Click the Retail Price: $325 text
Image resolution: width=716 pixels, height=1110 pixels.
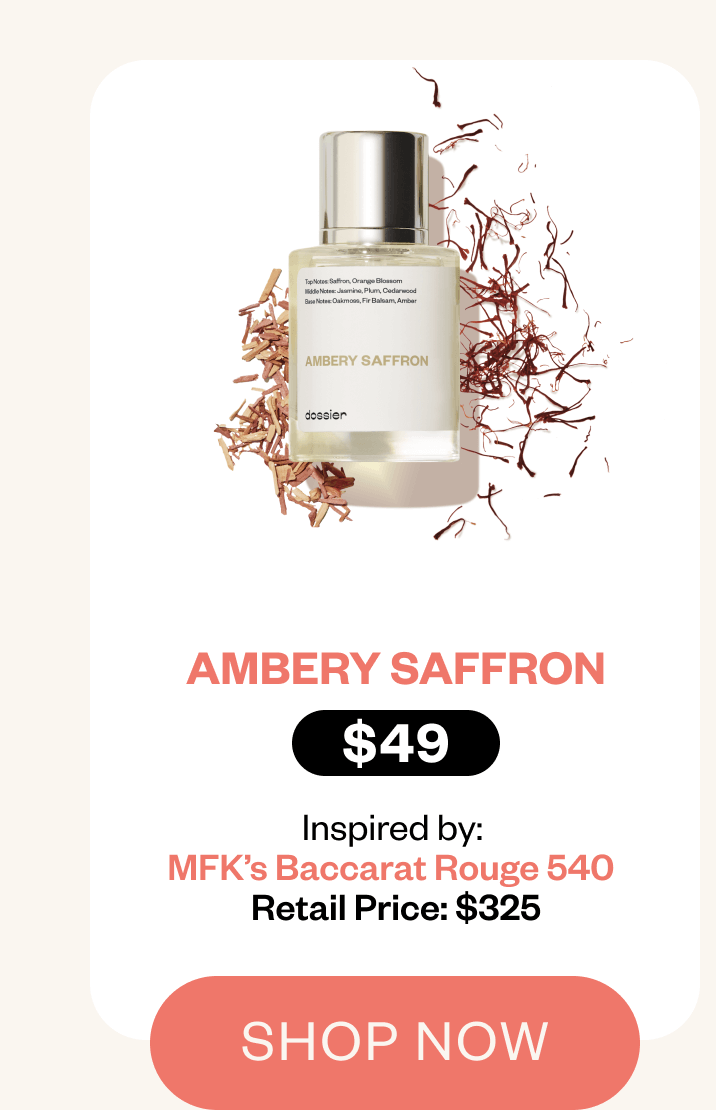pyautogui.click(x=396, y=908)
